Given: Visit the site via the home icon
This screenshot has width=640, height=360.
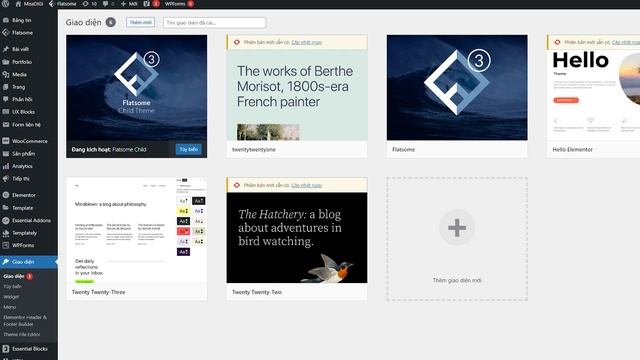Looking at the screenshot, I should tap(29, 4).
